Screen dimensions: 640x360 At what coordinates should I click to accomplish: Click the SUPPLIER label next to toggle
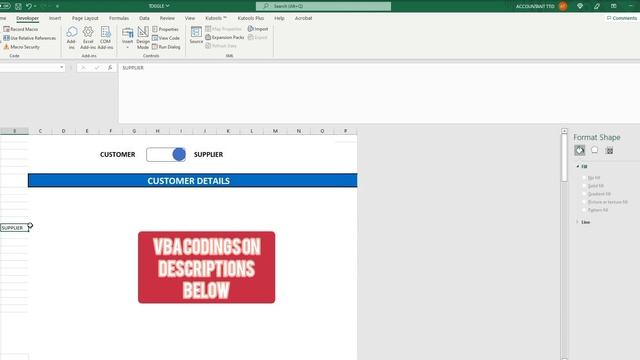[x=208, y=155]
